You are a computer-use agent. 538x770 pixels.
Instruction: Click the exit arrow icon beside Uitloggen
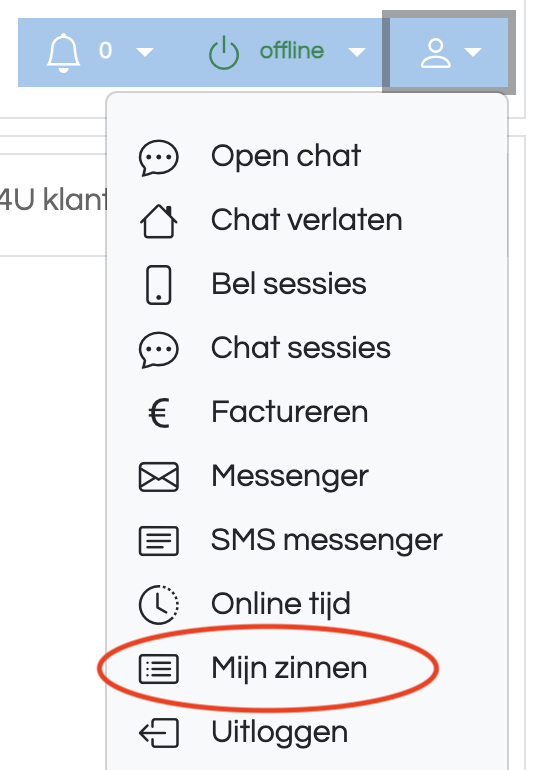click(159, 733)
